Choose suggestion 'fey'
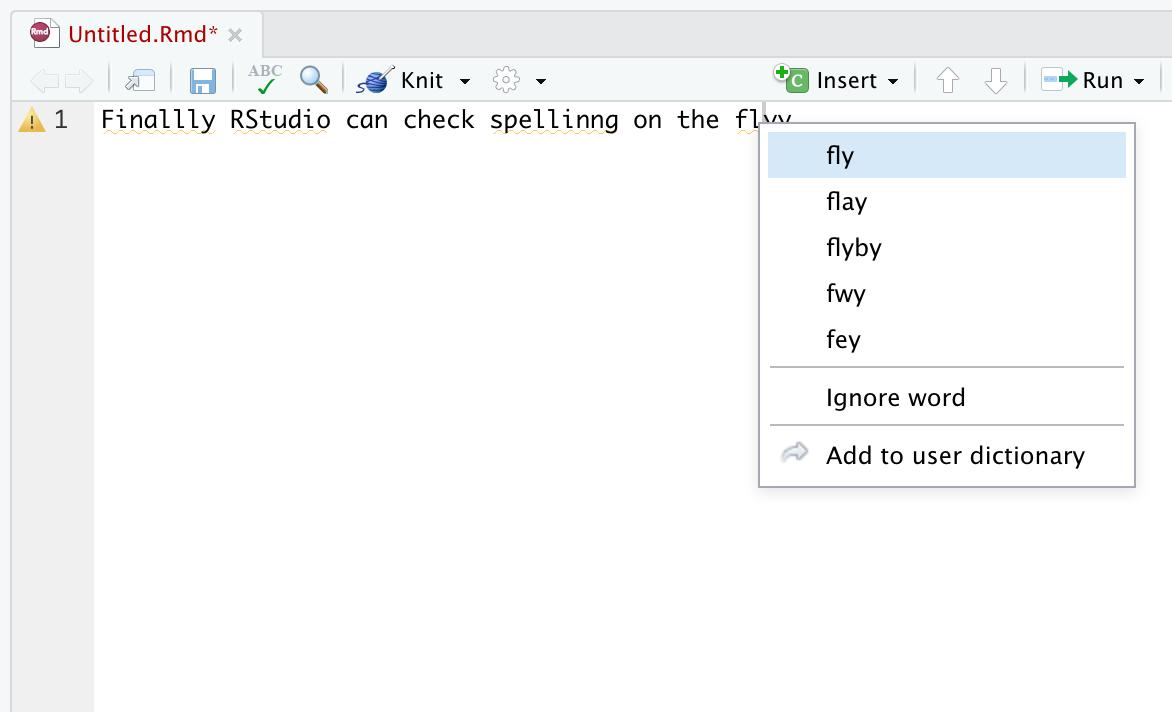Screen dimensions: 1172x712 pos(946,340)
